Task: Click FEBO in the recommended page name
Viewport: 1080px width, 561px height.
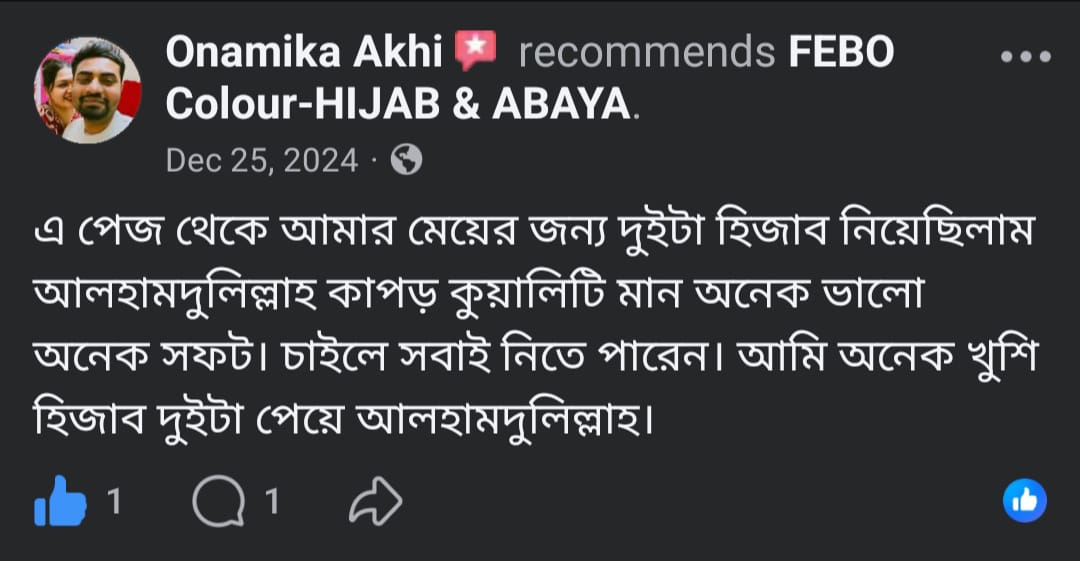Action: point(841,53)
